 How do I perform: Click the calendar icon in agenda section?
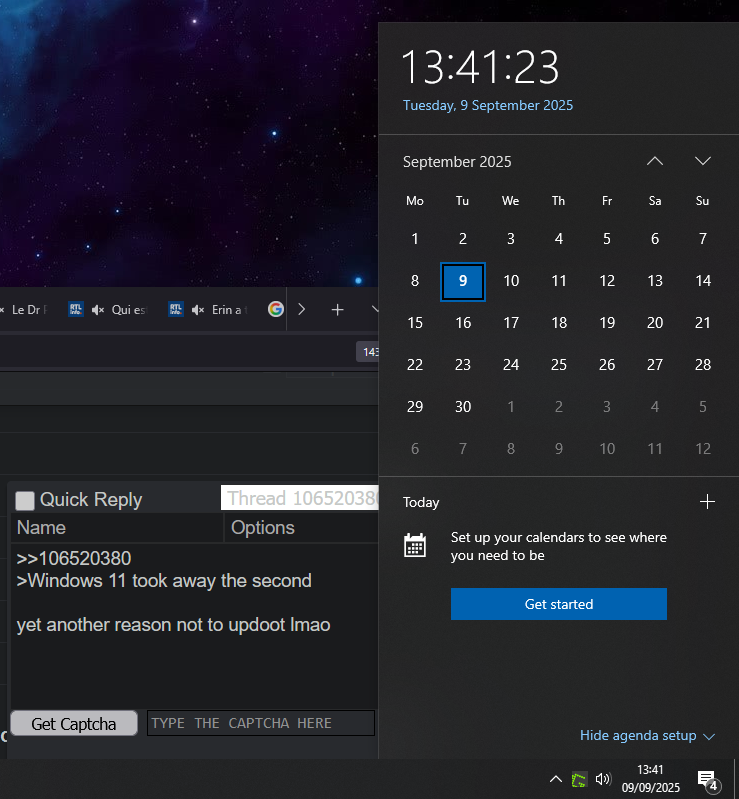tap(415, 546)
